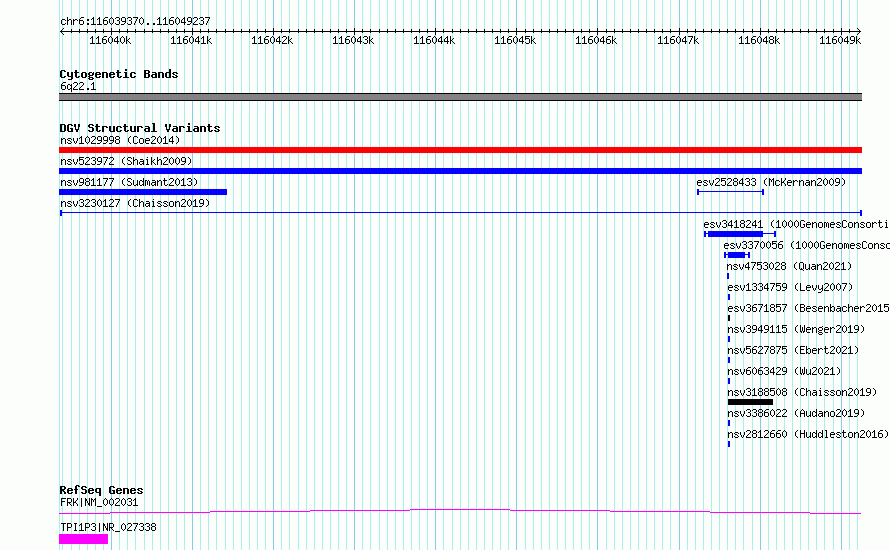Viewport: 890px width, 550px height.
Task: Open esv3671857 Besenbacher2015 label
Action: (x=808, y=308)
